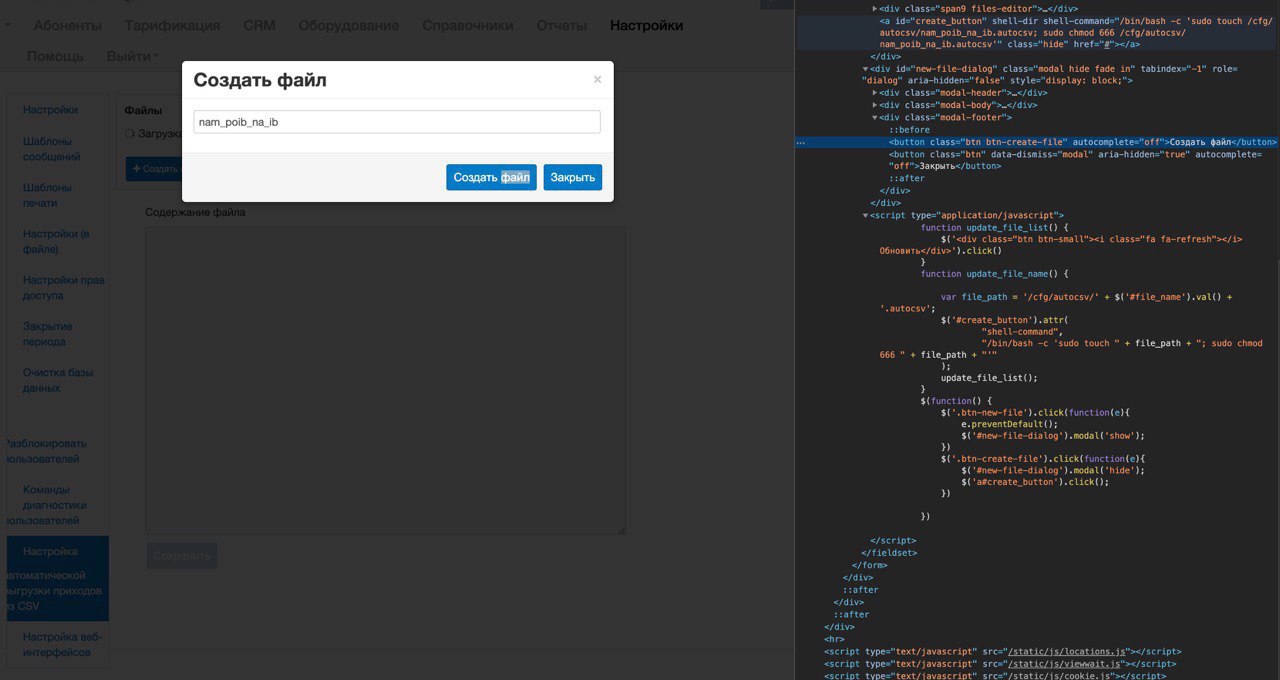
Task: Select Настройка веб-интерфейсов in sidebar
Action: coord(63,645)
